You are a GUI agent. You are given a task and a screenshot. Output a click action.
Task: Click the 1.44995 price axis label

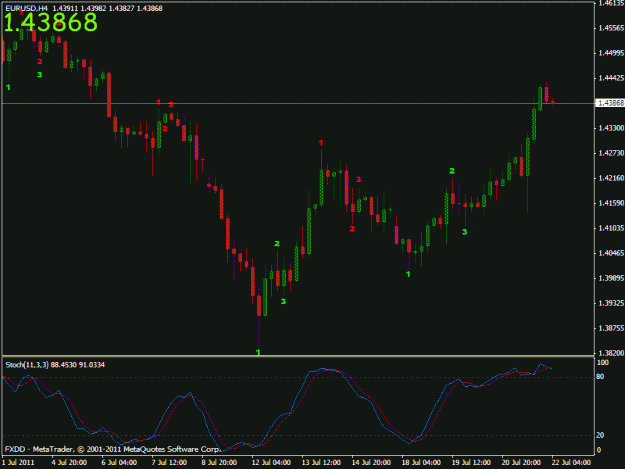(x=611, y=53)
